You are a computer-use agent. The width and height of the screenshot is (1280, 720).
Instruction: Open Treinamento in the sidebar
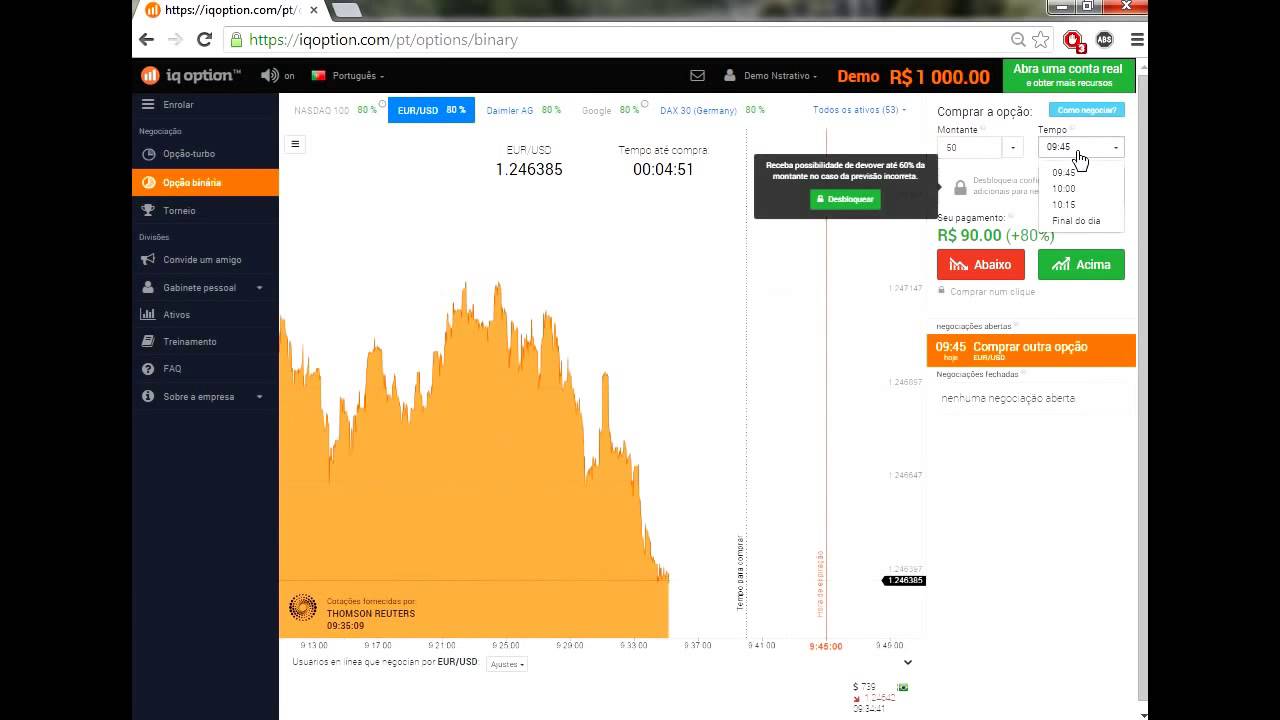(x=205, y=341)
